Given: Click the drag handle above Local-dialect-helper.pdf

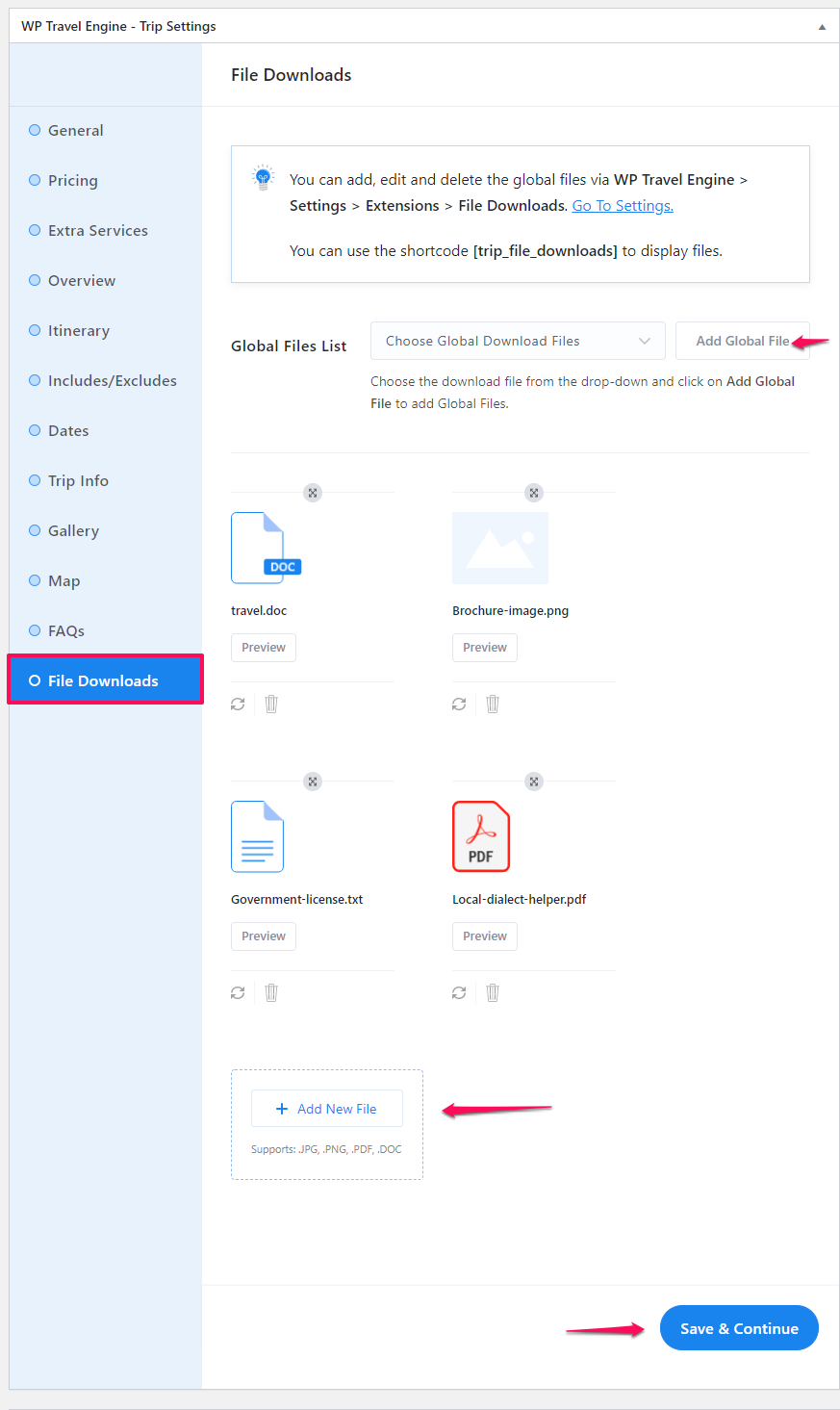Looking at the screenshot, I should point(534,782).
